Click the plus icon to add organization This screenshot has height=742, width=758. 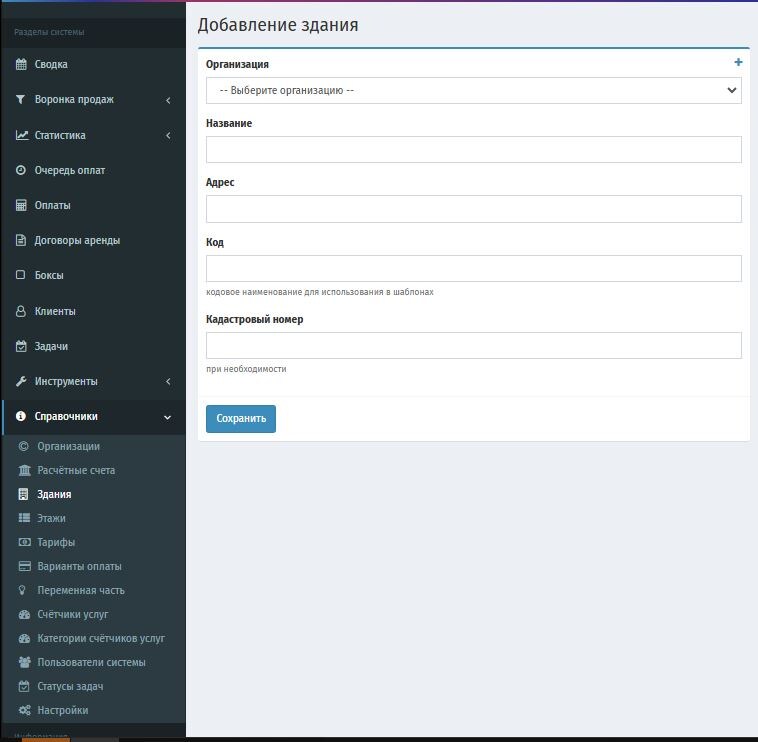click(x=738, y=62)
